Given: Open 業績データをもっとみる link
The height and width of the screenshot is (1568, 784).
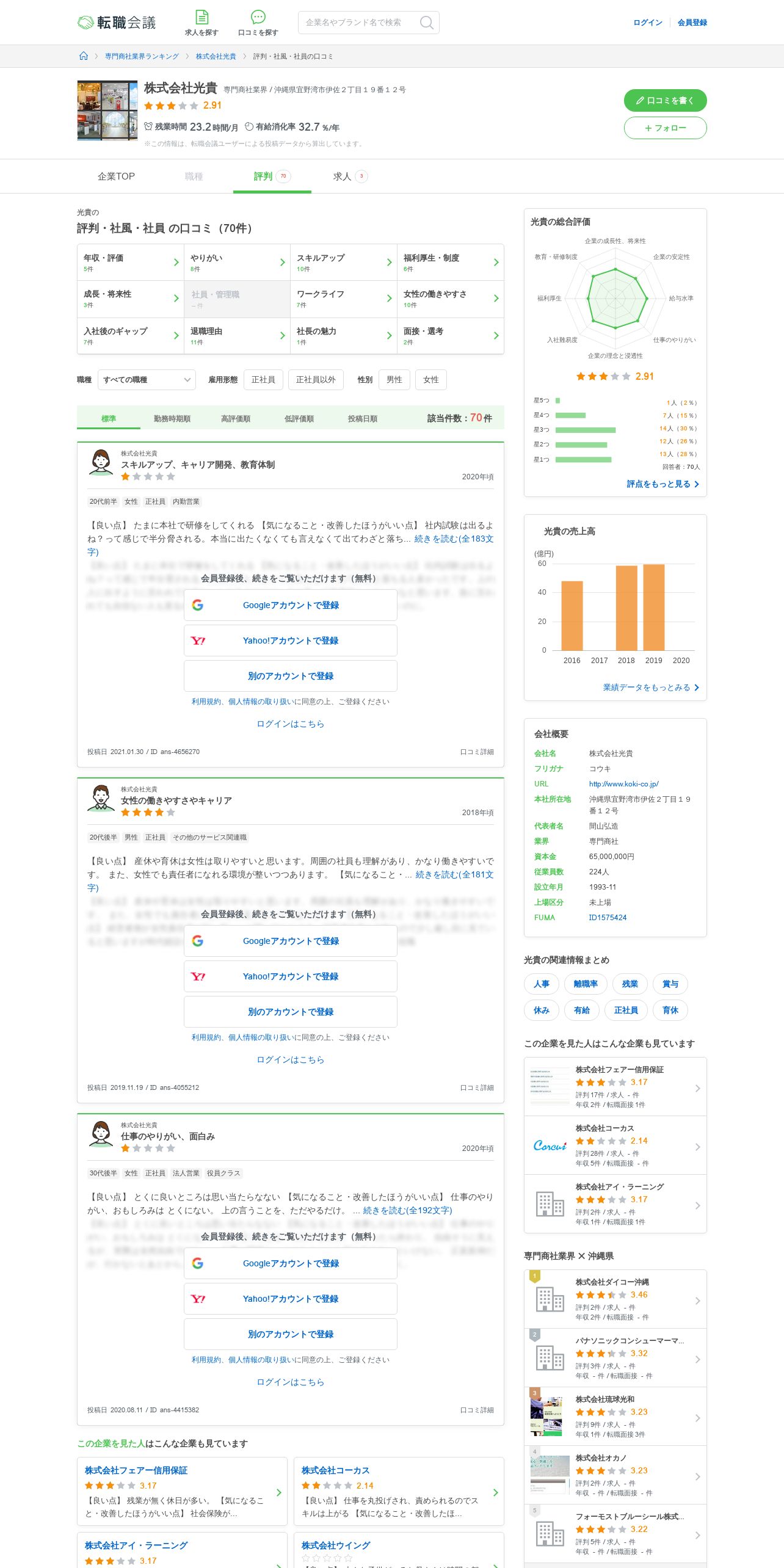Looking at the screenshot, I should point(651,688).
